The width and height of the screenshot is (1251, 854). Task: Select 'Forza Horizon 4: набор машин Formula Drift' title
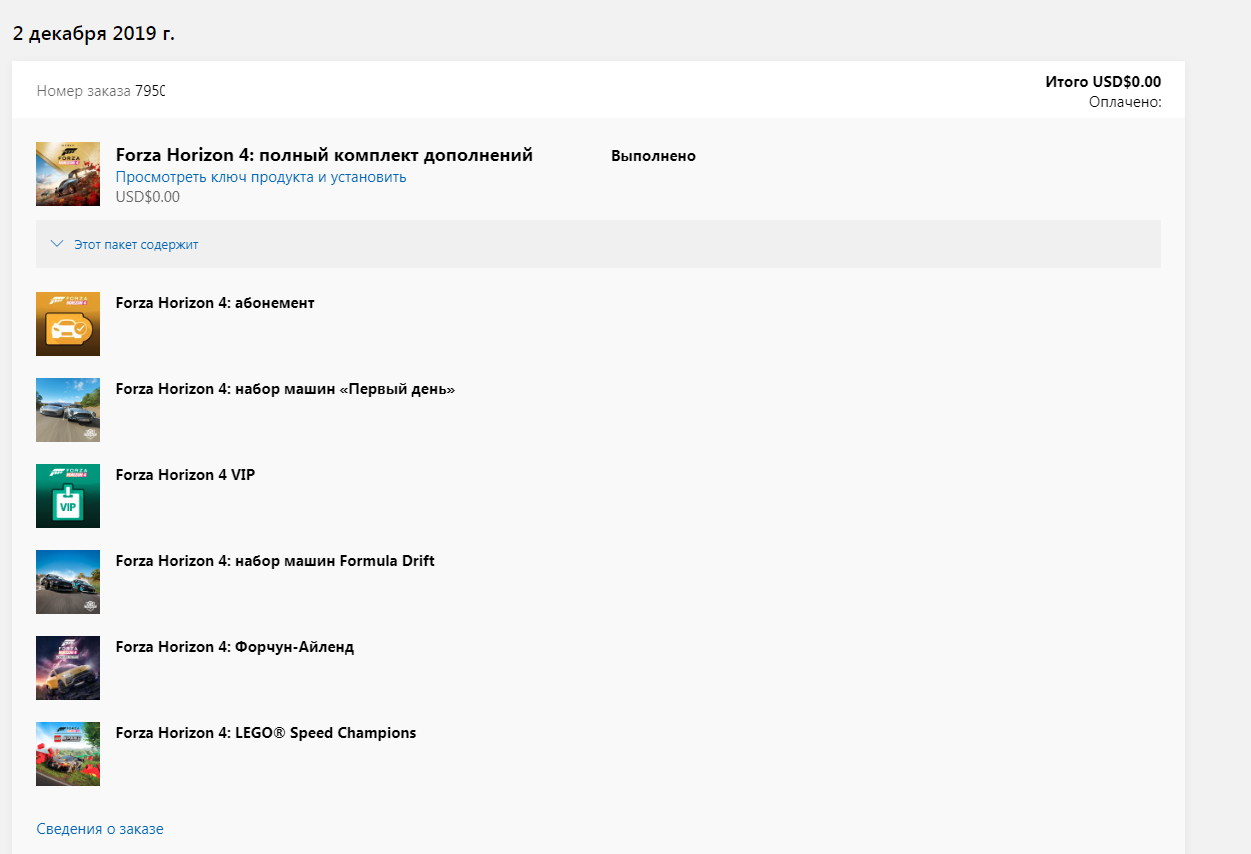275,561
